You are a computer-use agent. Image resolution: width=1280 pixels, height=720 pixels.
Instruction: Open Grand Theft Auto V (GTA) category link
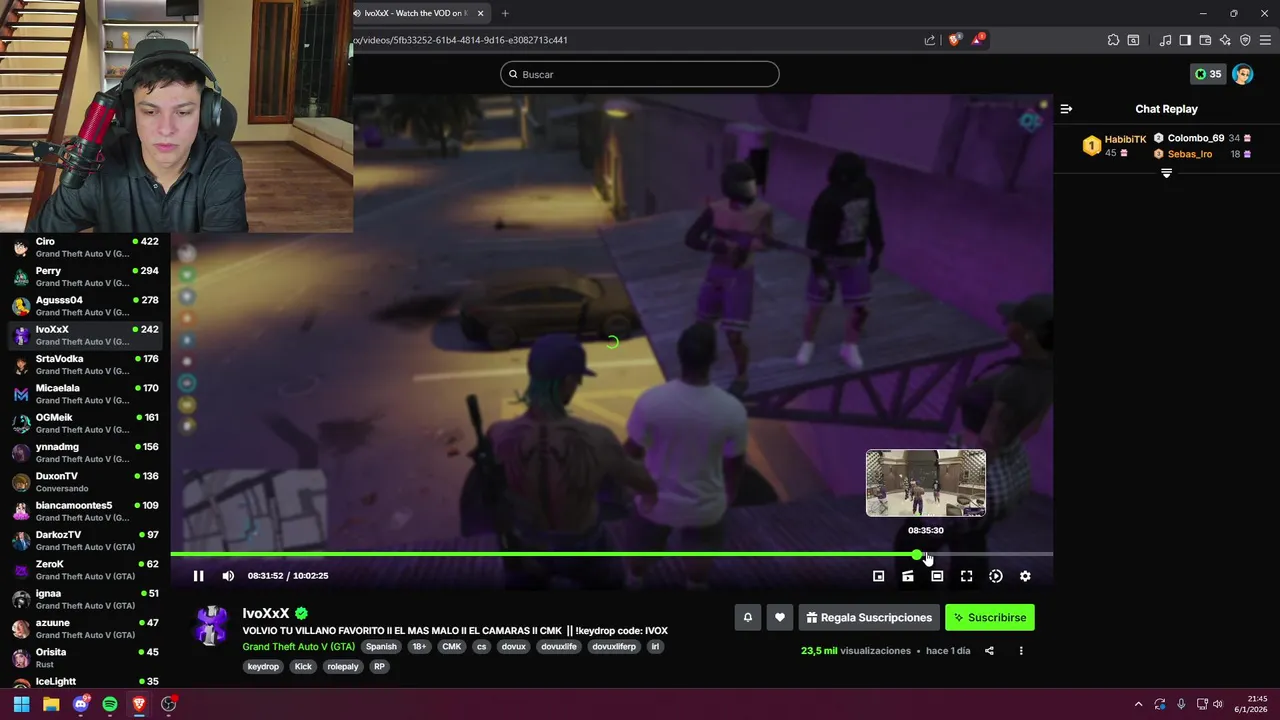[x=299, y=647]
